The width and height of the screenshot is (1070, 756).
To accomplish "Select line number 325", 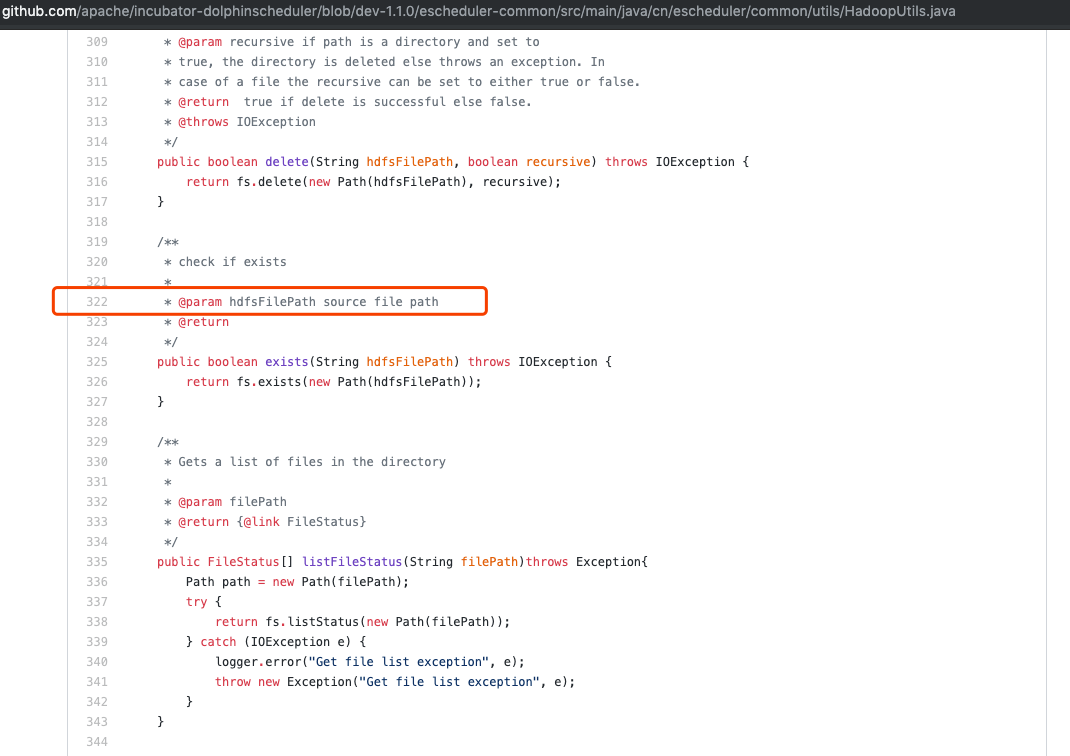I will (97, 362).
